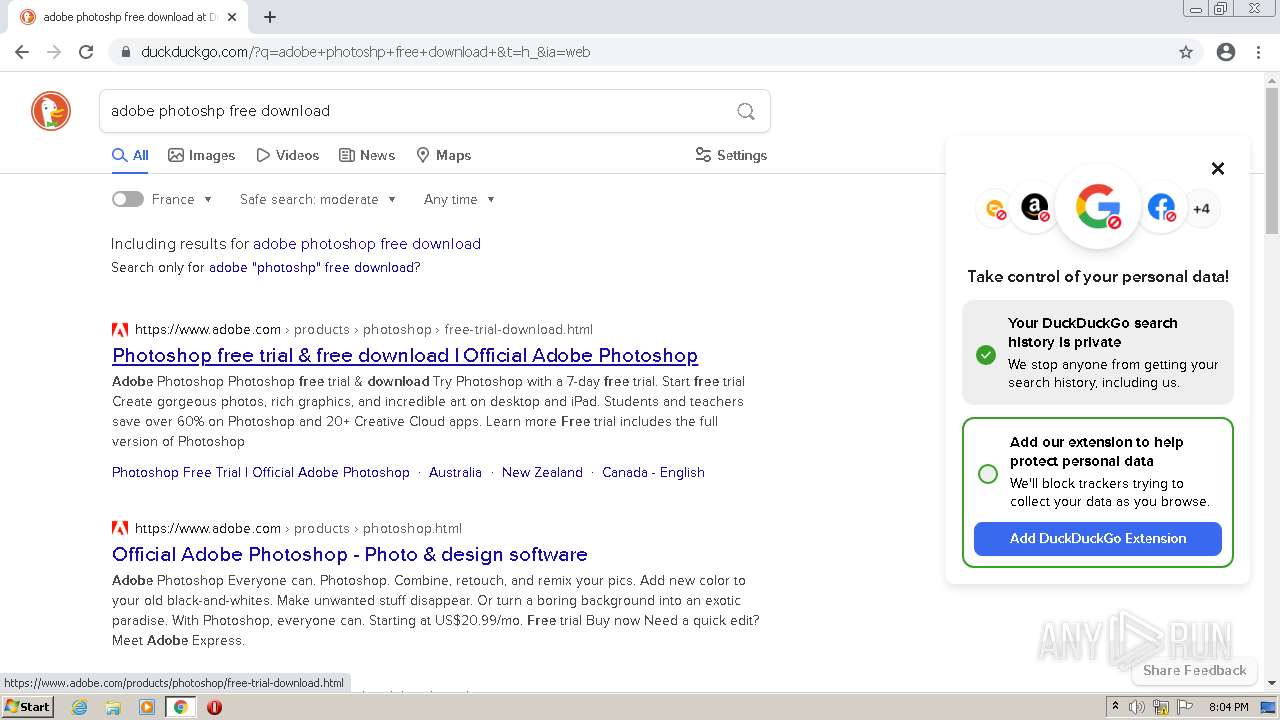Image resolution: width=1280 pixels, height=720 pixels.
Task: Switch to the Maps tab
Action: tap(444, 155)
